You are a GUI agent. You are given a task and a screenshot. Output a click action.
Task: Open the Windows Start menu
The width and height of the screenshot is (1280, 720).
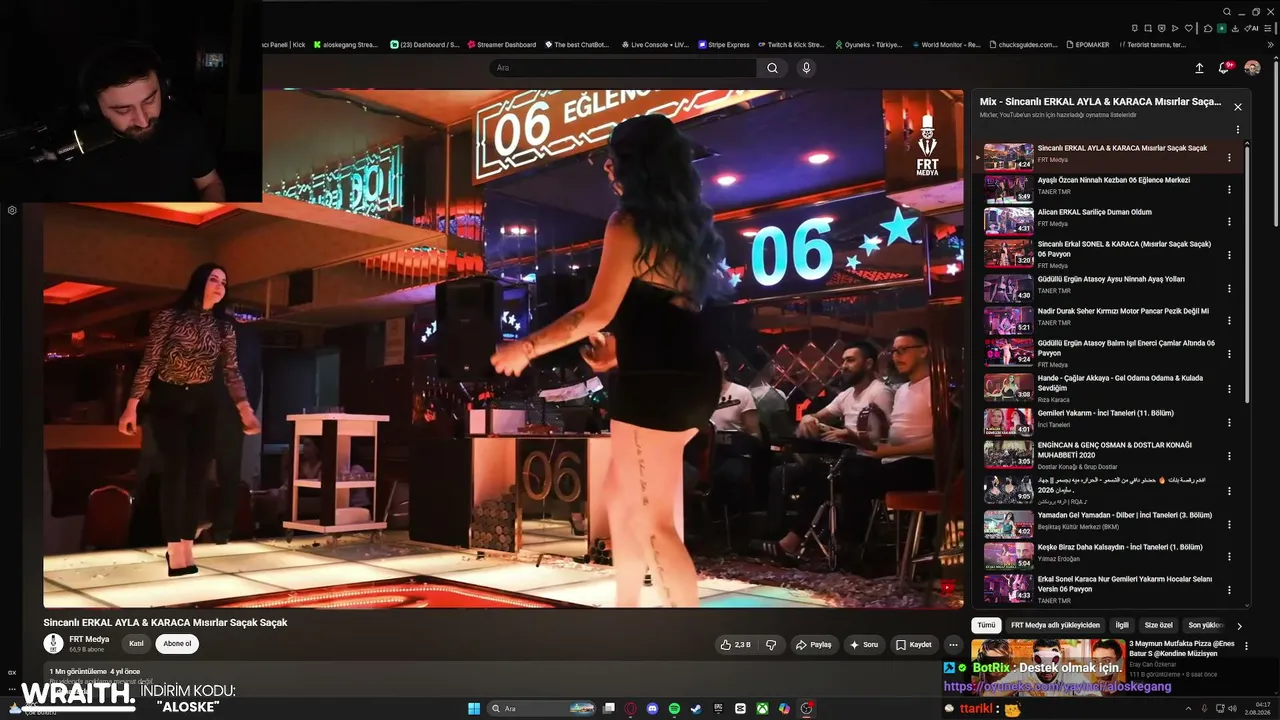474,708
